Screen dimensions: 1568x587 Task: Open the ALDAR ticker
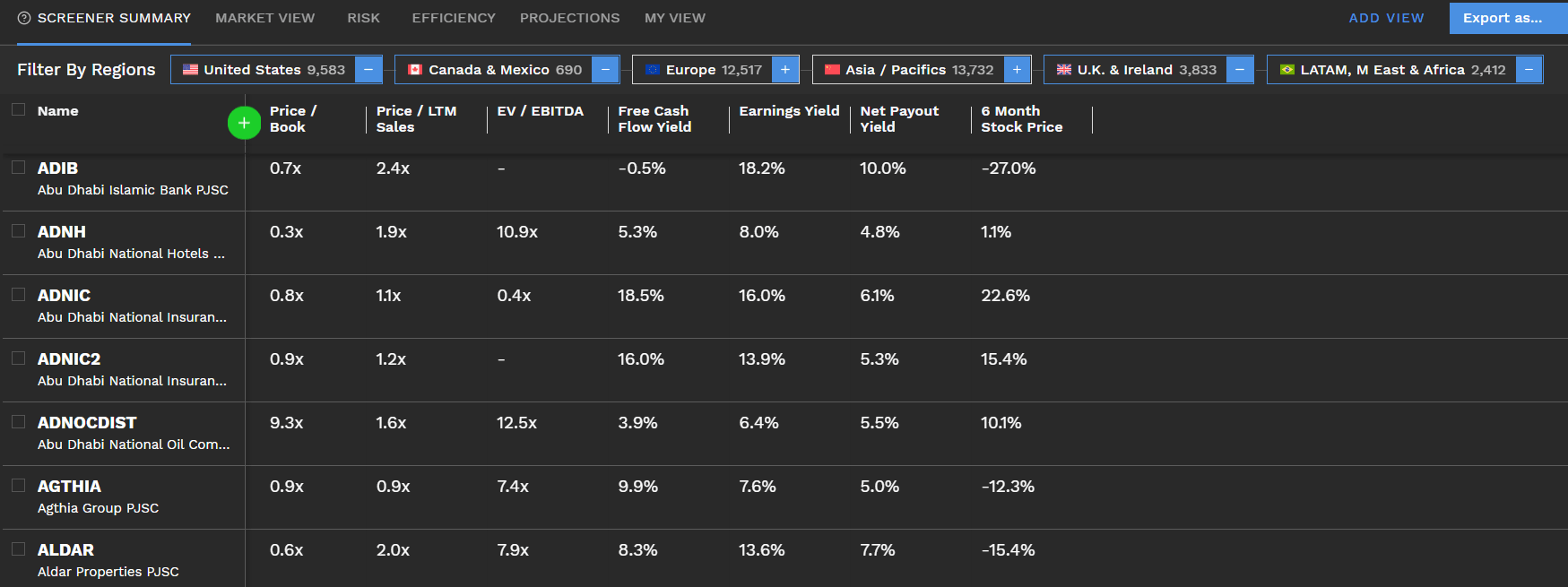(x=65, y=550)
